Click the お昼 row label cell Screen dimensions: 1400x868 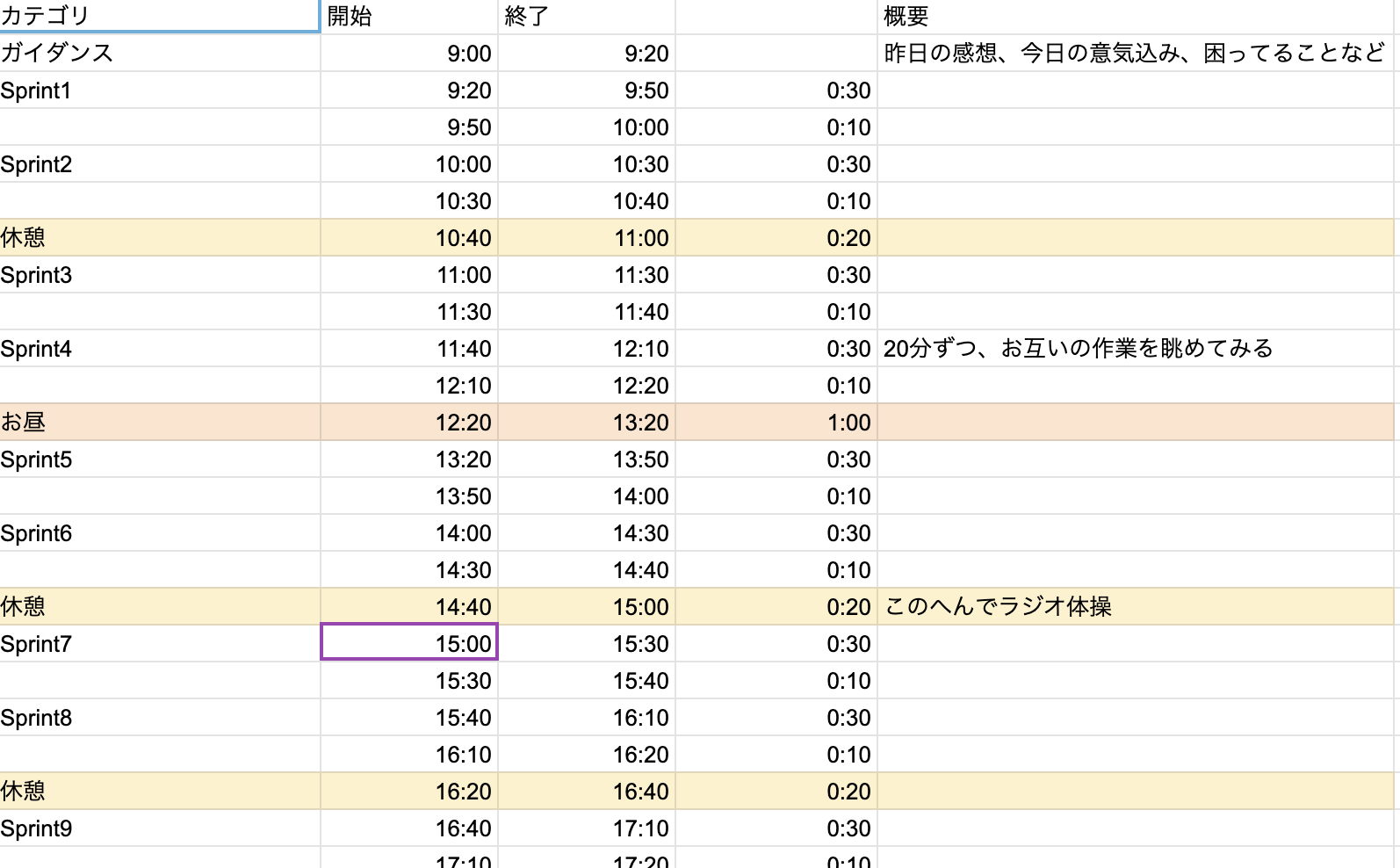click(160, 423)
